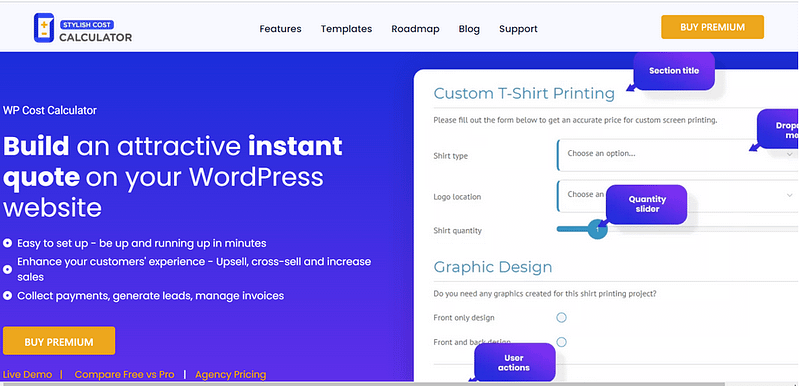
Task: Open the Features menu item
Action: tap(280, 29)
